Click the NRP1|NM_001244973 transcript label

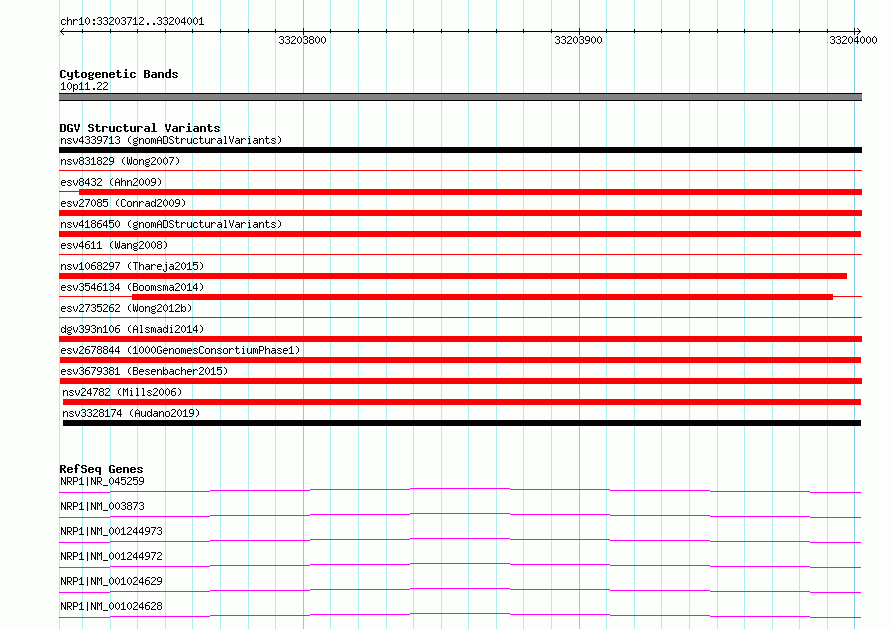[x=111, y=531]
